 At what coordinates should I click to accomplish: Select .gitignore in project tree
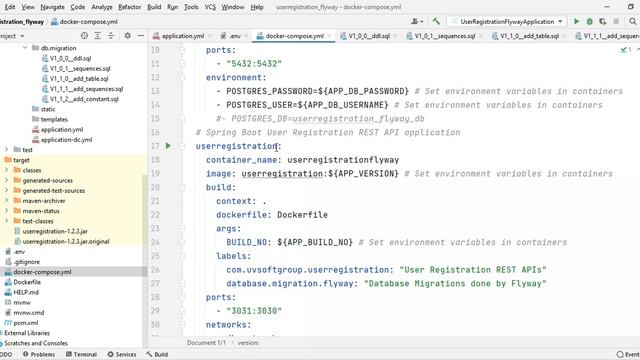26,262
